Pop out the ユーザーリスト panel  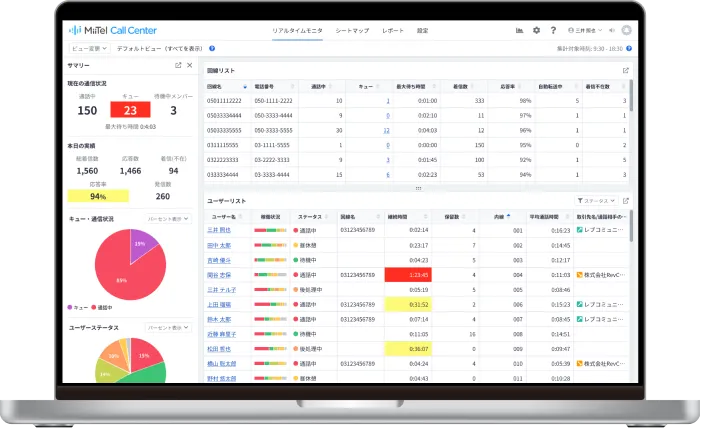(x=625, y=201)
